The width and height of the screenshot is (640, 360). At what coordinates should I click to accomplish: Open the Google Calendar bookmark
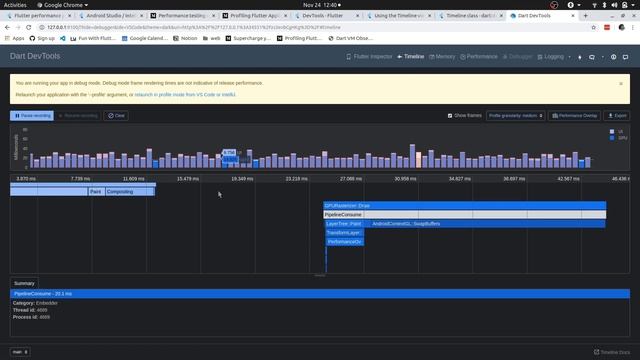pos(144,38)
